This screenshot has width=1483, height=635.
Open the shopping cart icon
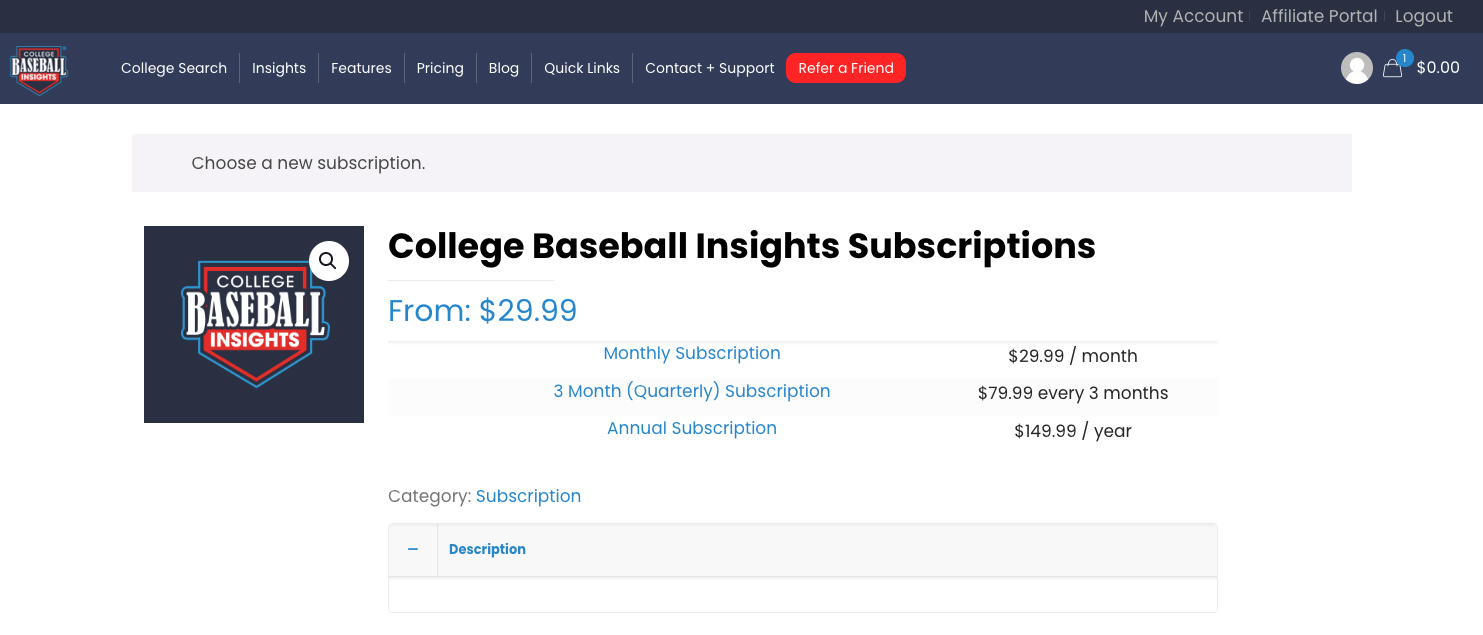click(1392, 69)
